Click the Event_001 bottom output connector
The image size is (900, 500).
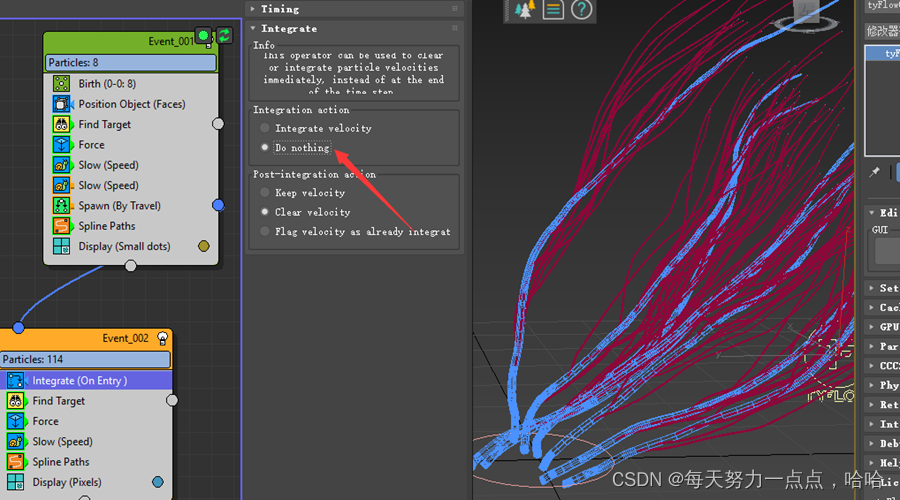131,266
